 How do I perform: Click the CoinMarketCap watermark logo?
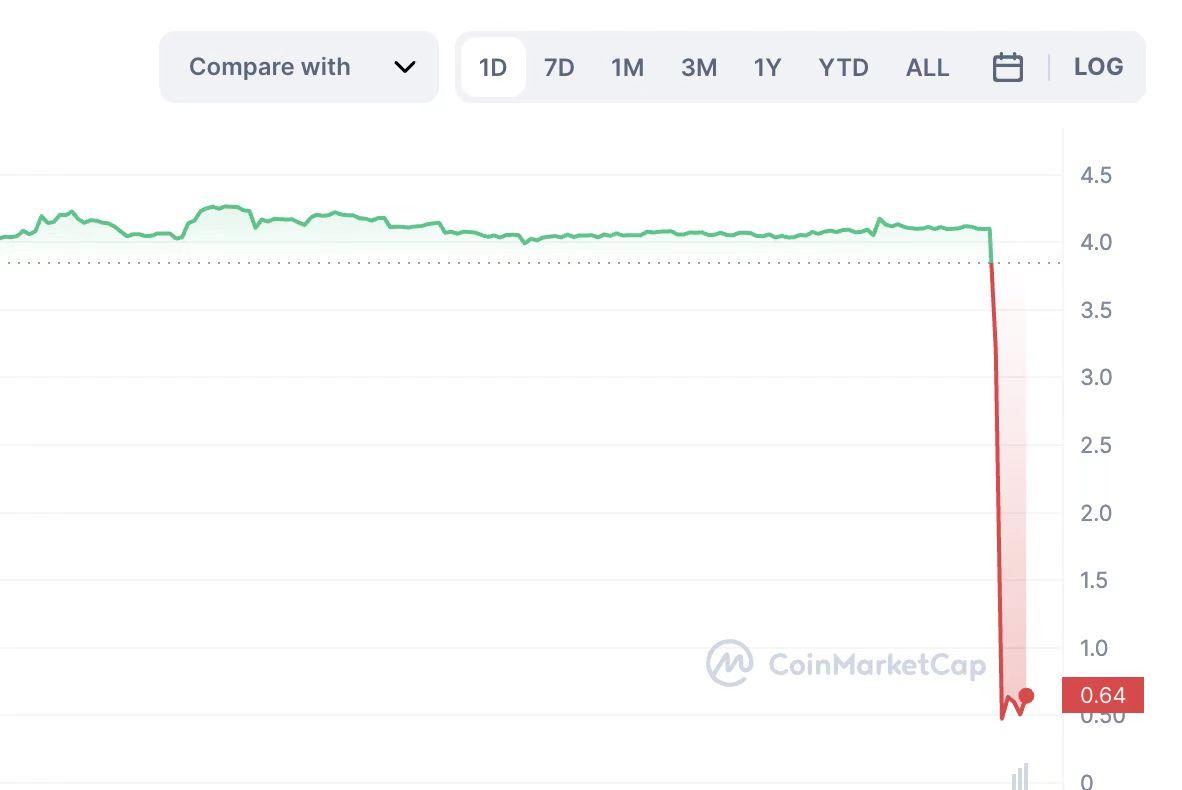(x=731, y=662)
